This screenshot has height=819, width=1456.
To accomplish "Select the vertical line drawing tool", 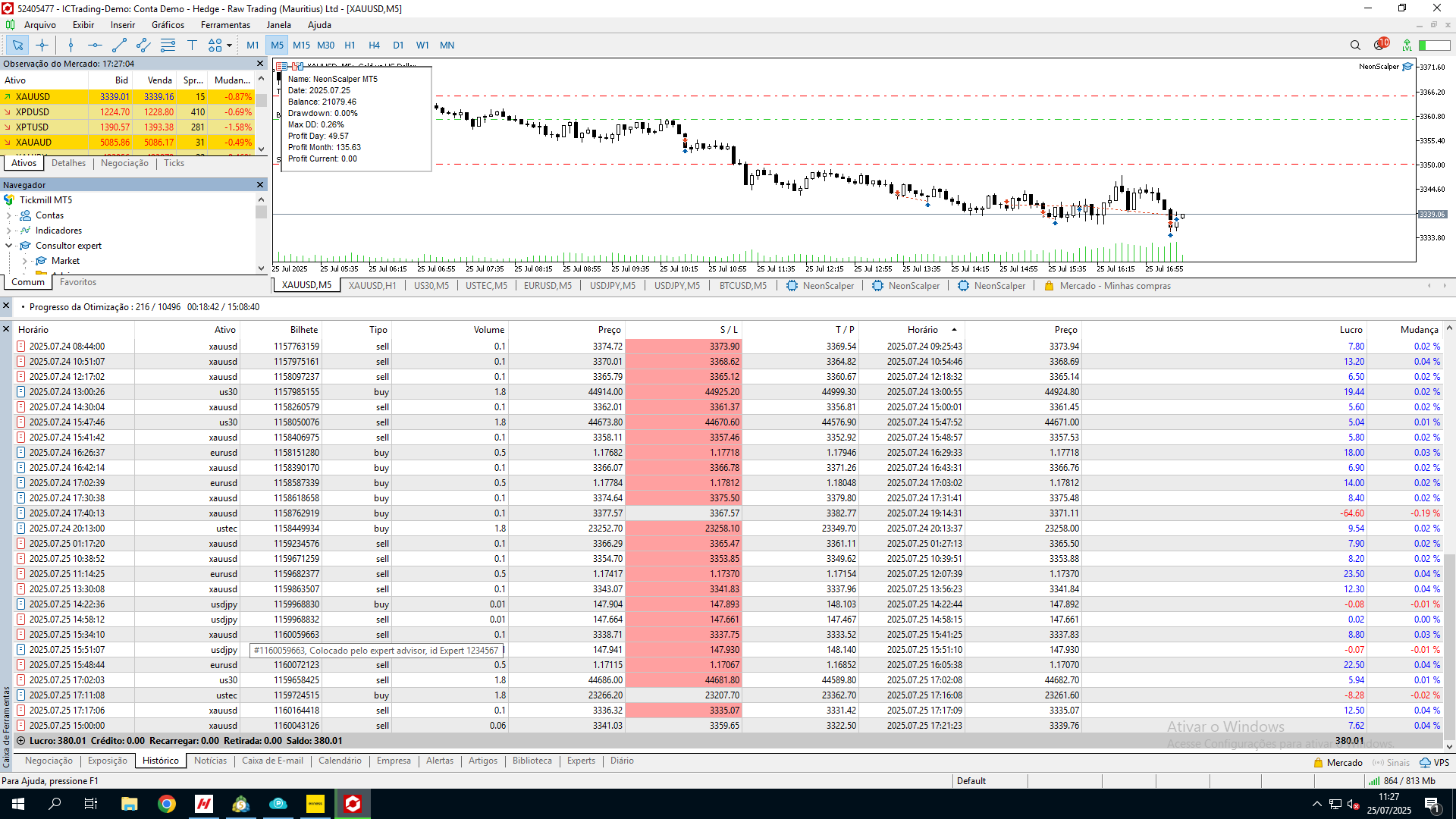I will (x=71, y=45).
